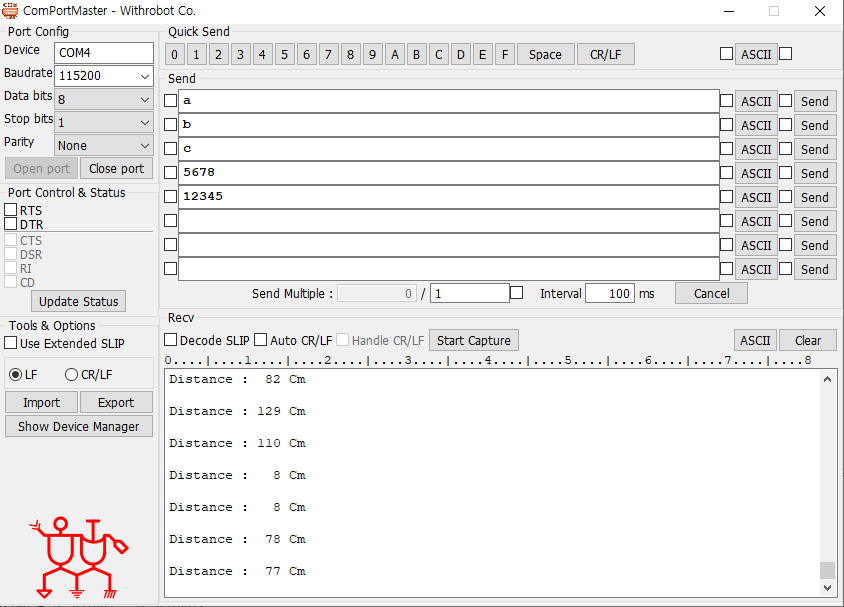Click the Recv scrollbar down arrow
This screenshot has height=607, width=844.
click(x=827, y=588)
